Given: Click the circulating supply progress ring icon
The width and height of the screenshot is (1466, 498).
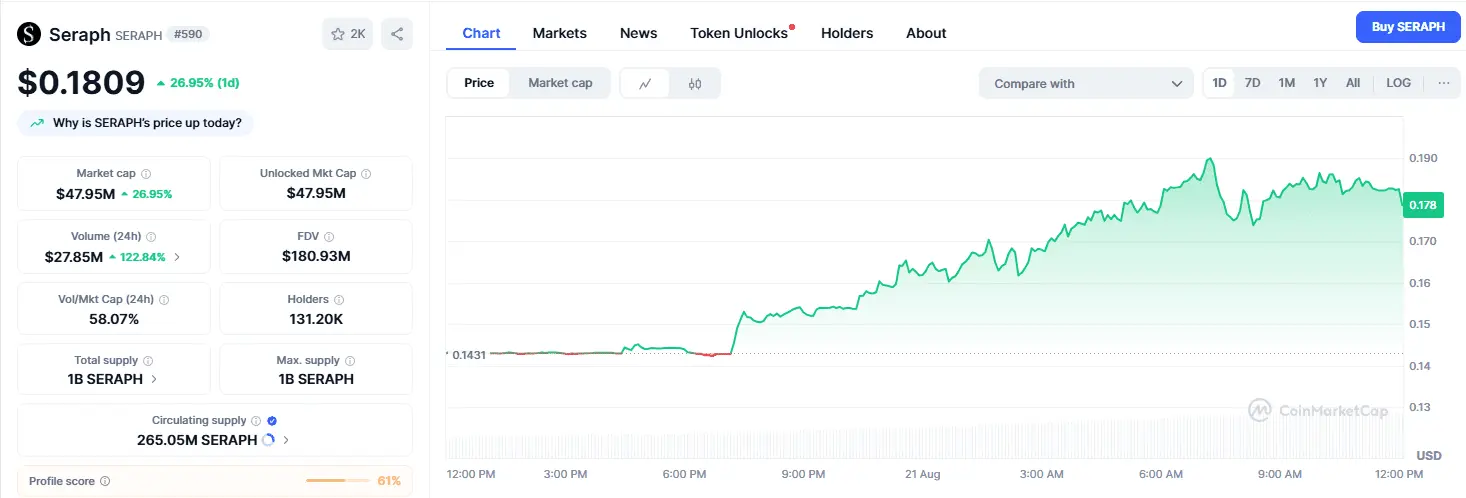Looking at the screenshot, I should [268, 440].
